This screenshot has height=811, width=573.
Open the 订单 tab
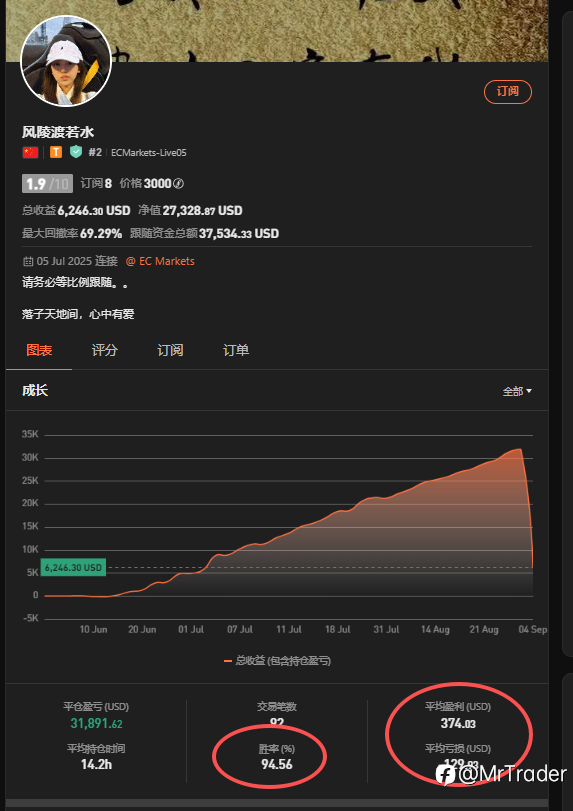pyautogui.click(x=236, y=351)
